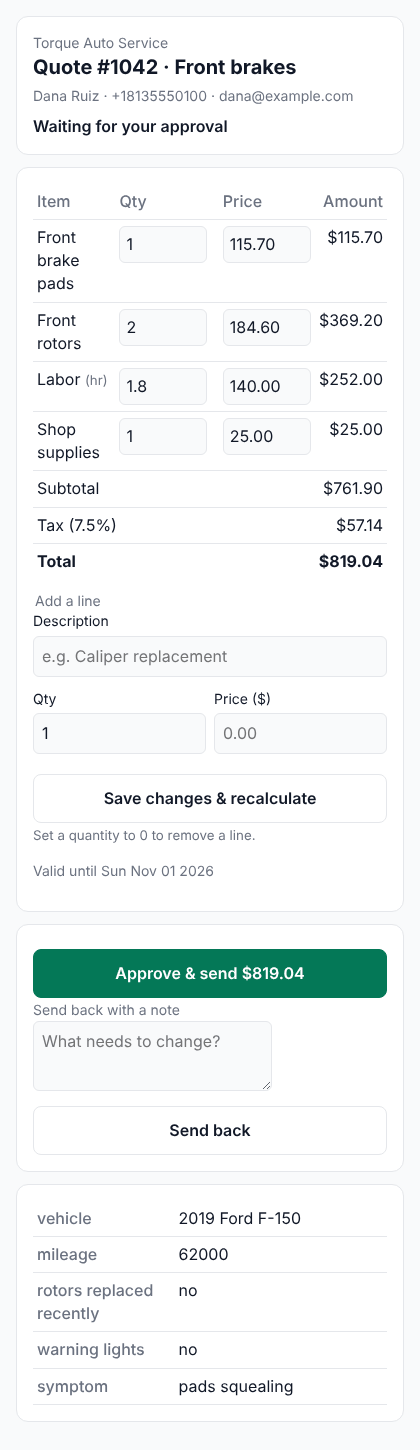Select the Labor price field showing 140.00
The width and height of the screenshot is (420, 1450).
[267, 386]
